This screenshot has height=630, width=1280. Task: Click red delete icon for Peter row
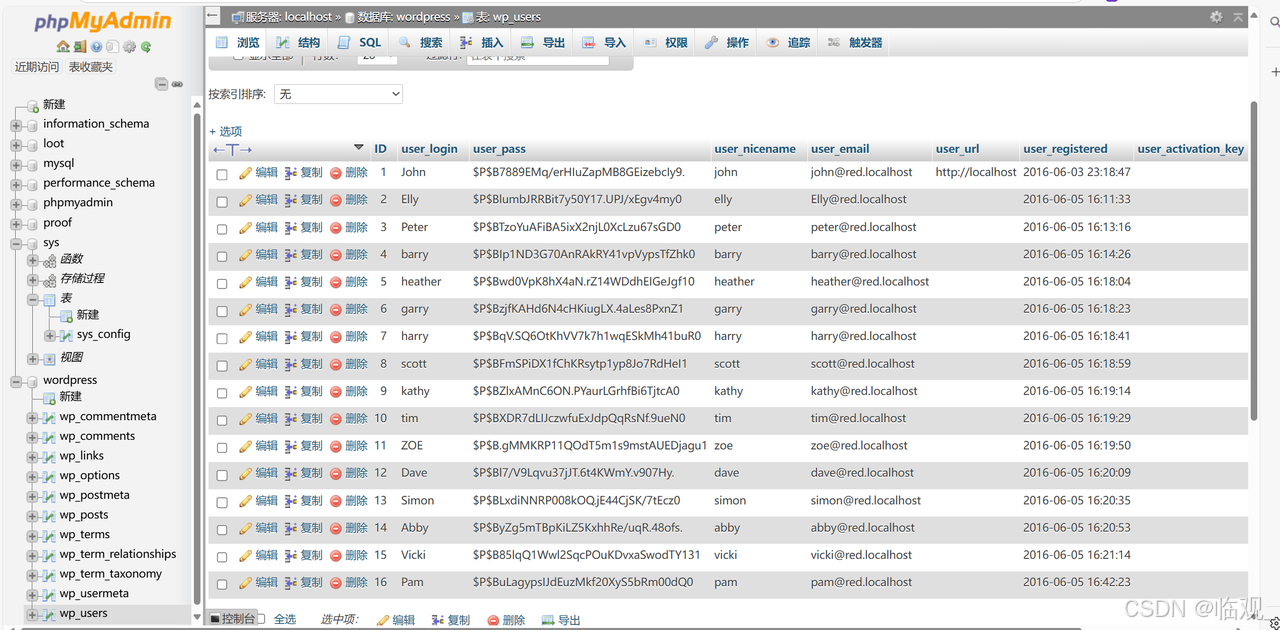(336, 227)
